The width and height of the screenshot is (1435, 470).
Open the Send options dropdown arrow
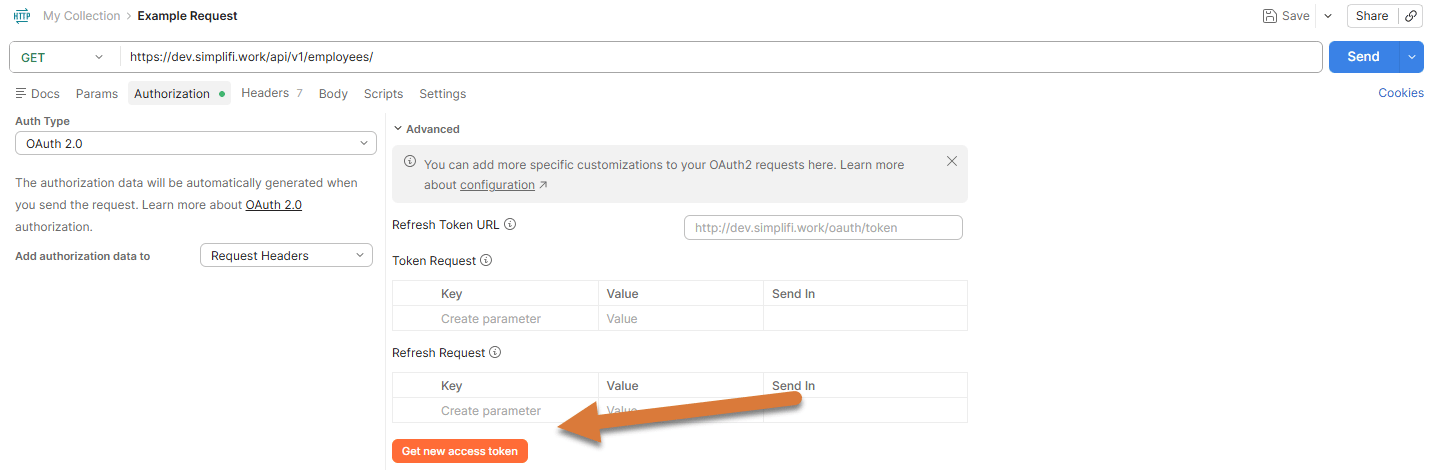[x=1411, y=57]
